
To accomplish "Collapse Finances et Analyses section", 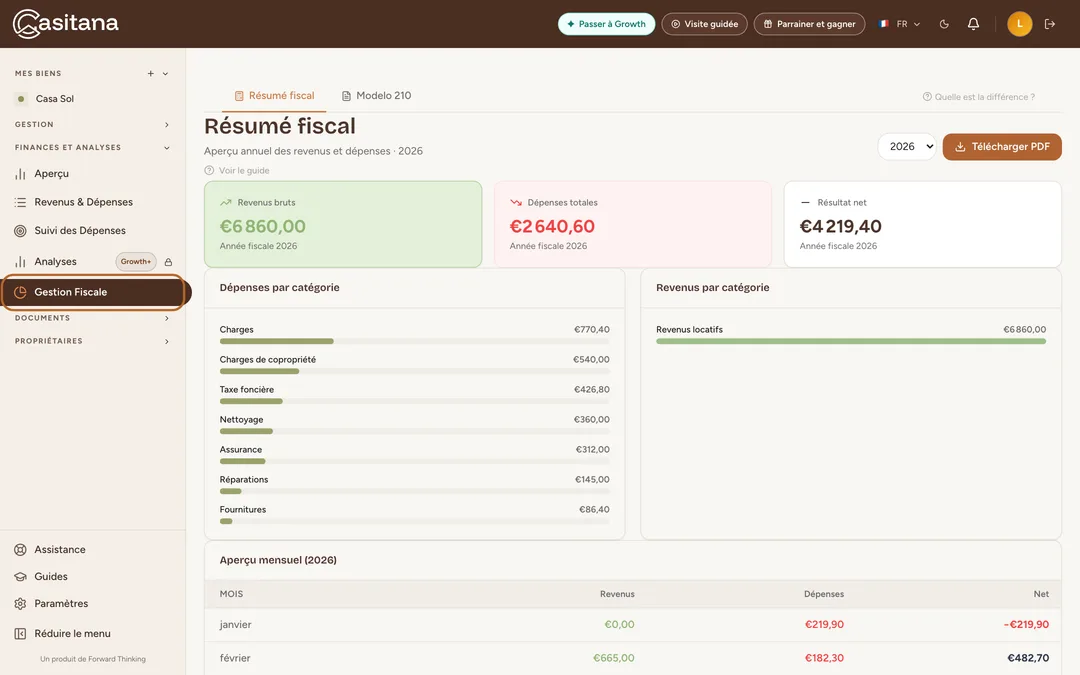I will pos(92,147).
